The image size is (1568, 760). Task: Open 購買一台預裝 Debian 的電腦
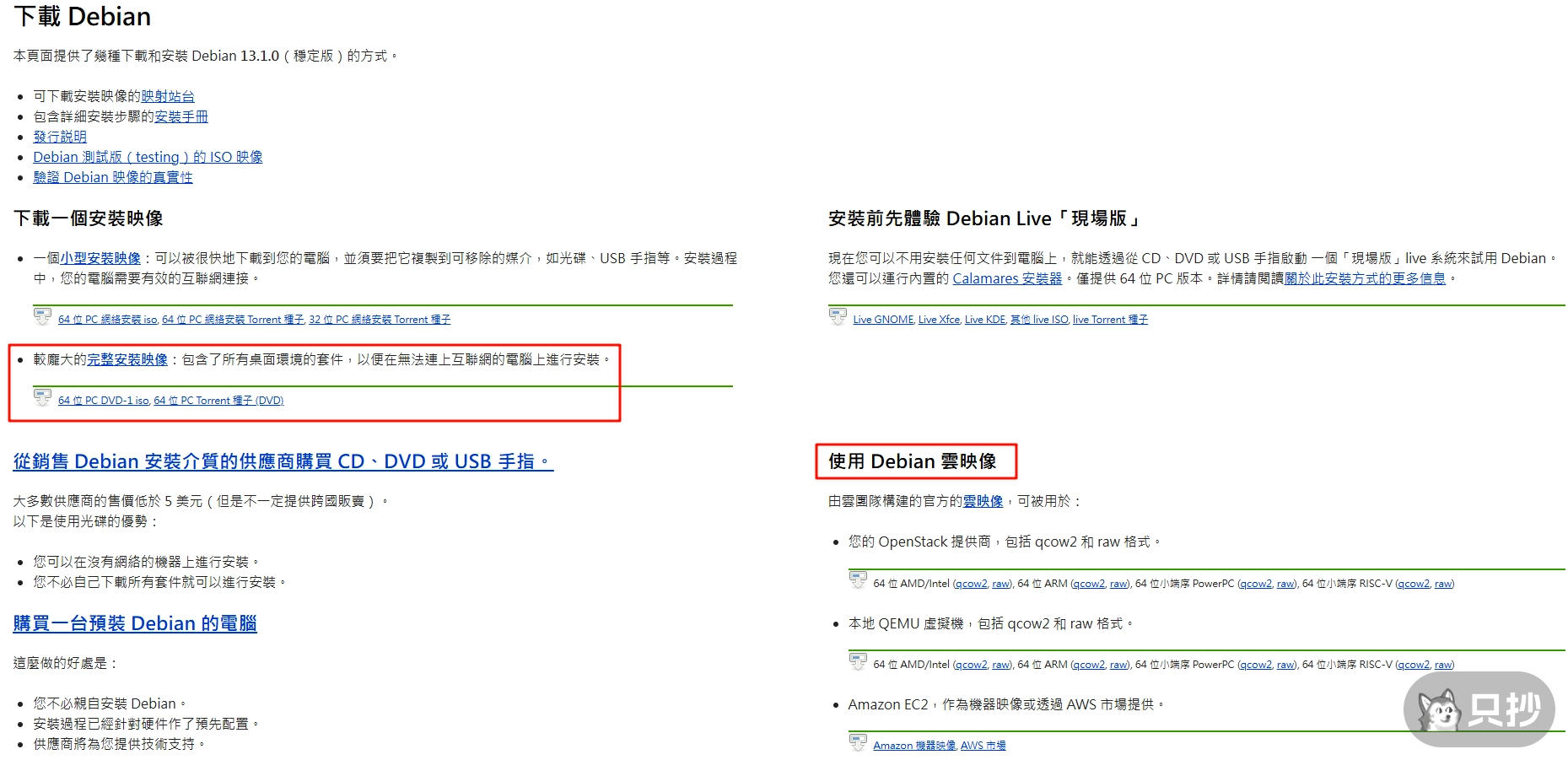click(x=136, y=623)
